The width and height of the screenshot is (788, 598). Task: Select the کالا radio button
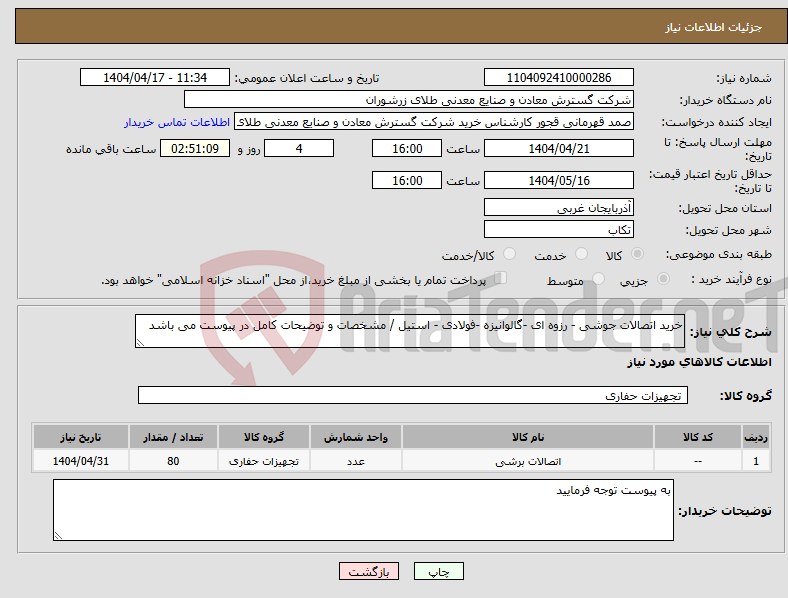[x=637, y=254]
